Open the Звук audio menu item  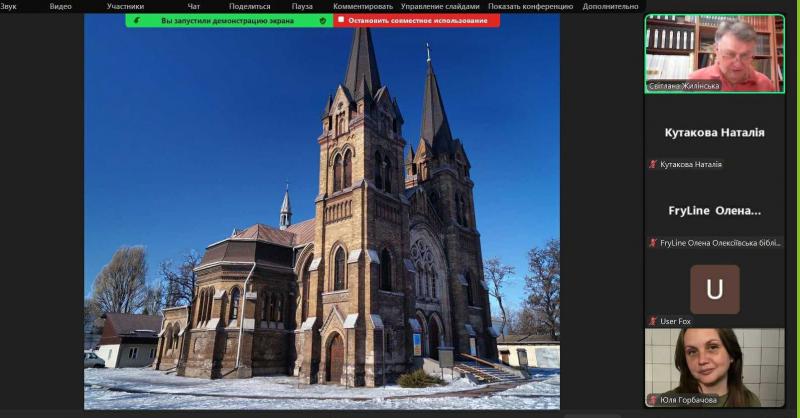pyautogui.click(x=8, y=7)
